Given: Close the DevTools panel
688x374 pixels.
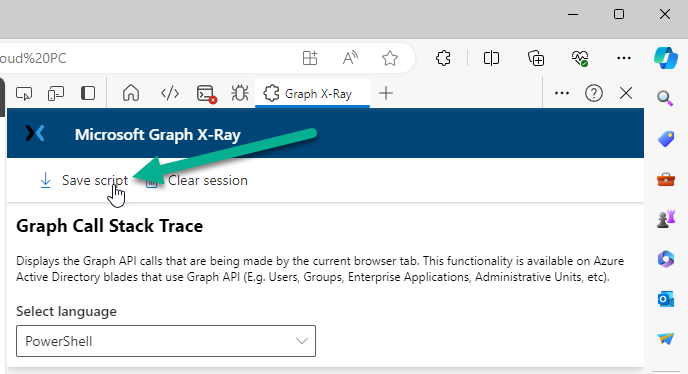Looking at the screenshot, I should coord(626,93).
